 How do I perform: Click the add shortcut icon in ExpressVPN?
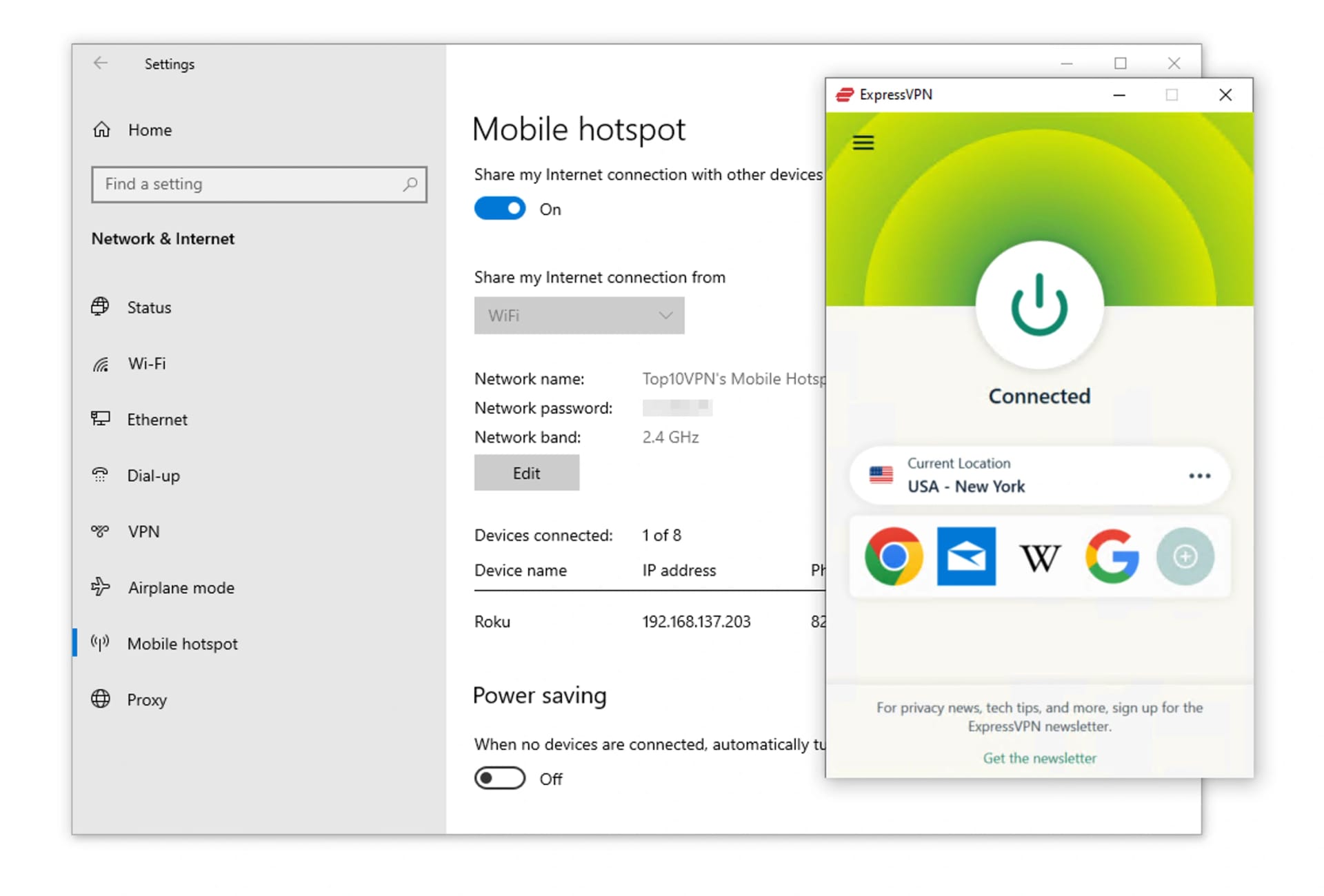tap(1184, 556)
